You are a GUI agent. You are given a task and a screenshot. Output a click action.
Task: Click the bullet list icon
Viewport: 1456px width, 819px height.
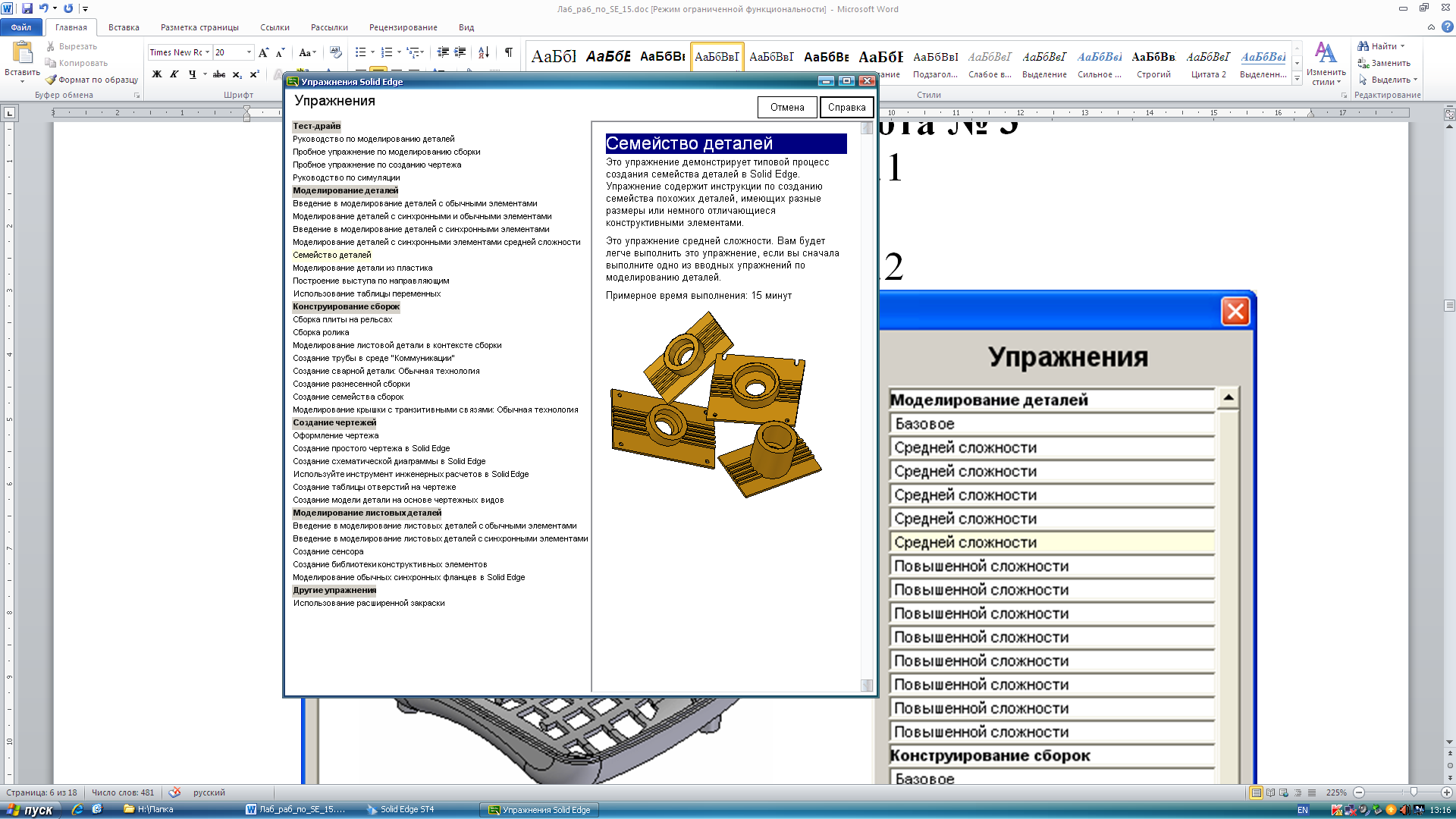pyautogui.click(x=360, y=52)
